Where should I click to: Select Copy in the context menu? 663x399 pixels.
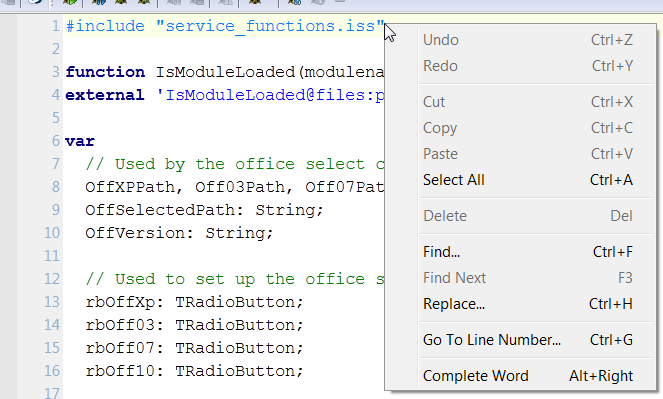[528, 128]
